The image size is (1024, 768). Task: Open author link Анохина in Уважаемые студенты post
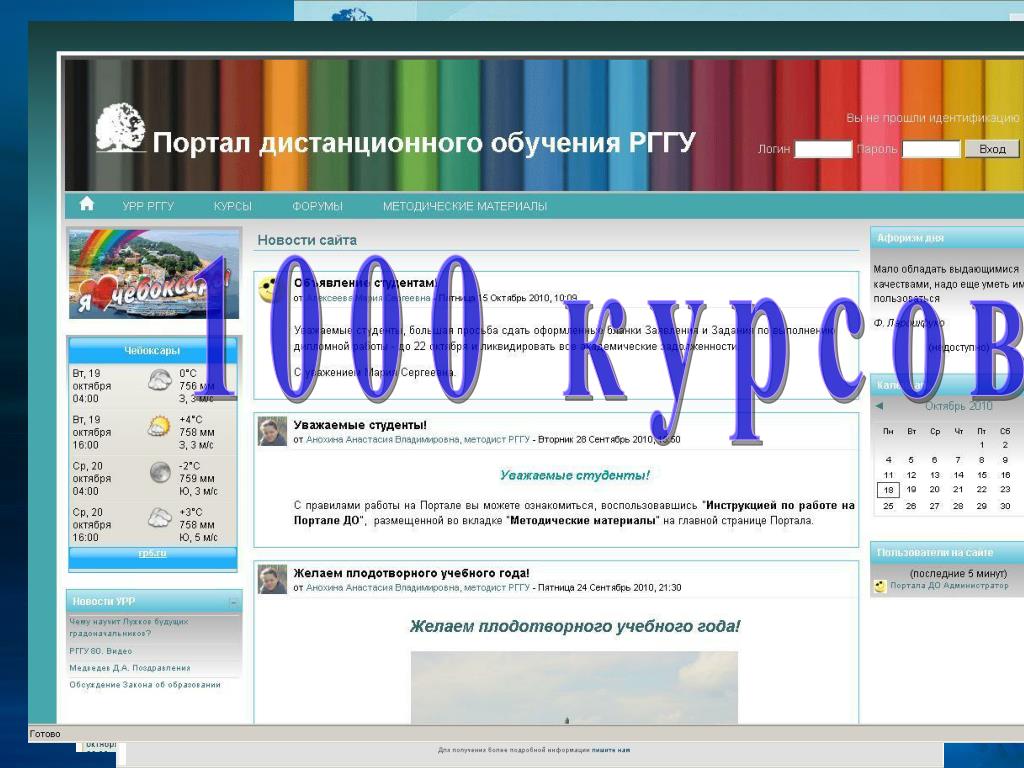click(418, 440)
